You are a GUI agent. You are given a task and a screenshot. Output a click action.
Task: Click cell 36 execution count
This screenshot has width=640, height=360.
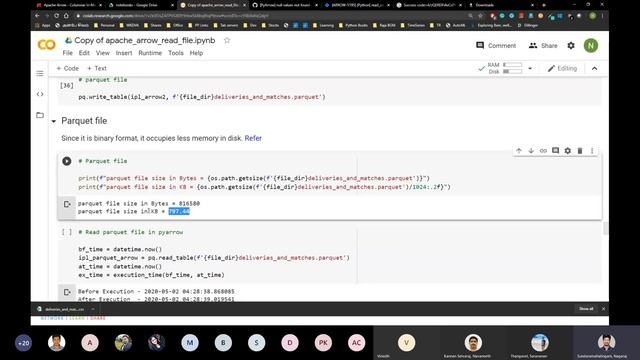[67, 86]
